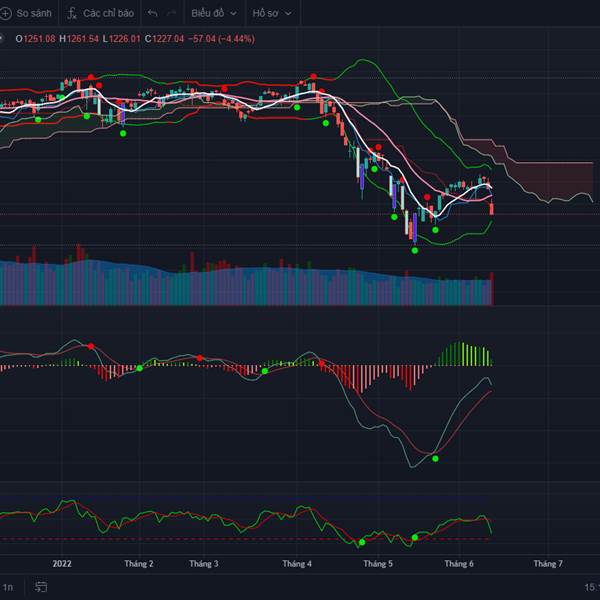Click the fx indicators icon
This screenshot has width=600, height=600.
click(72, 13)
